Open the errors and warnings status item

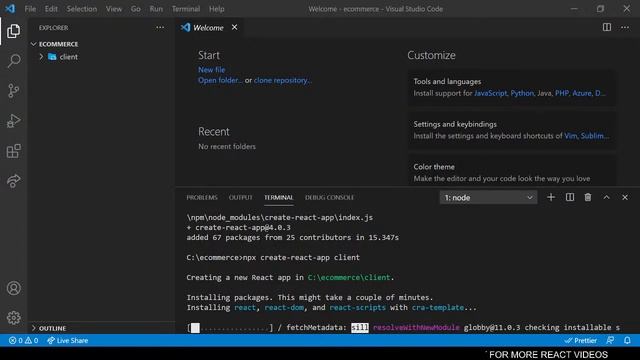(24, 340)
